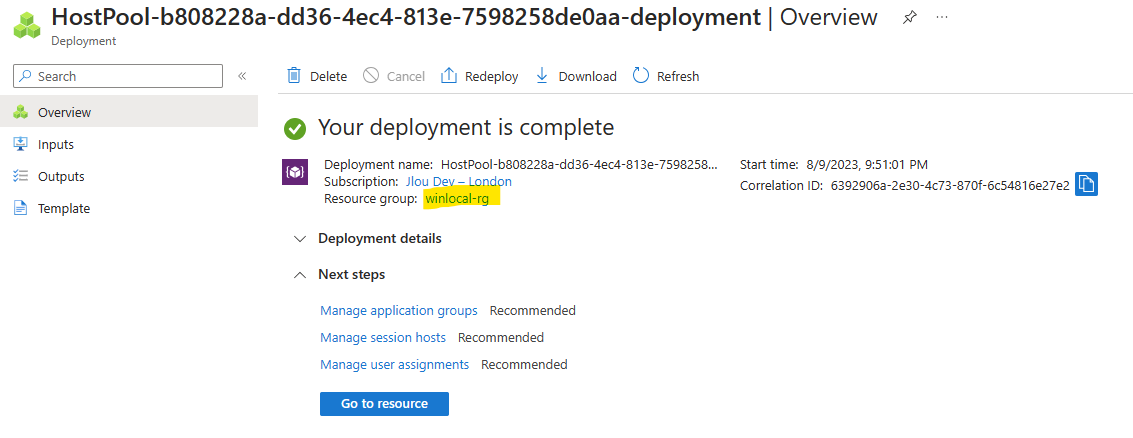Screen dimensions: 1133x438
Task: Collapse the Next steps section
Action: [x=340, y=275]
